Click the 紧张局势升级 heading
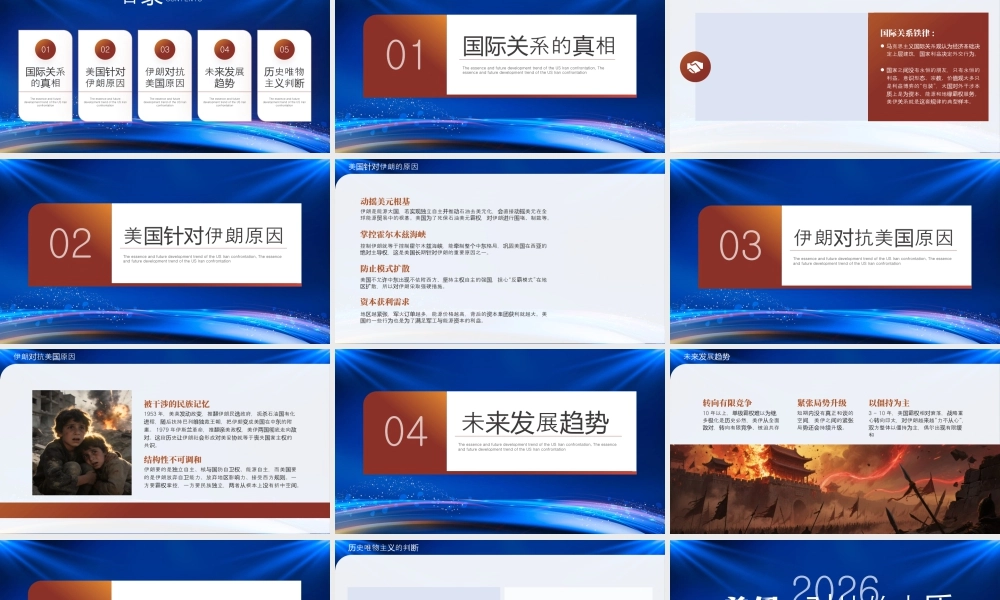Screen dimensions: 1000x600 pyautogui.click(x=821, y=403)
